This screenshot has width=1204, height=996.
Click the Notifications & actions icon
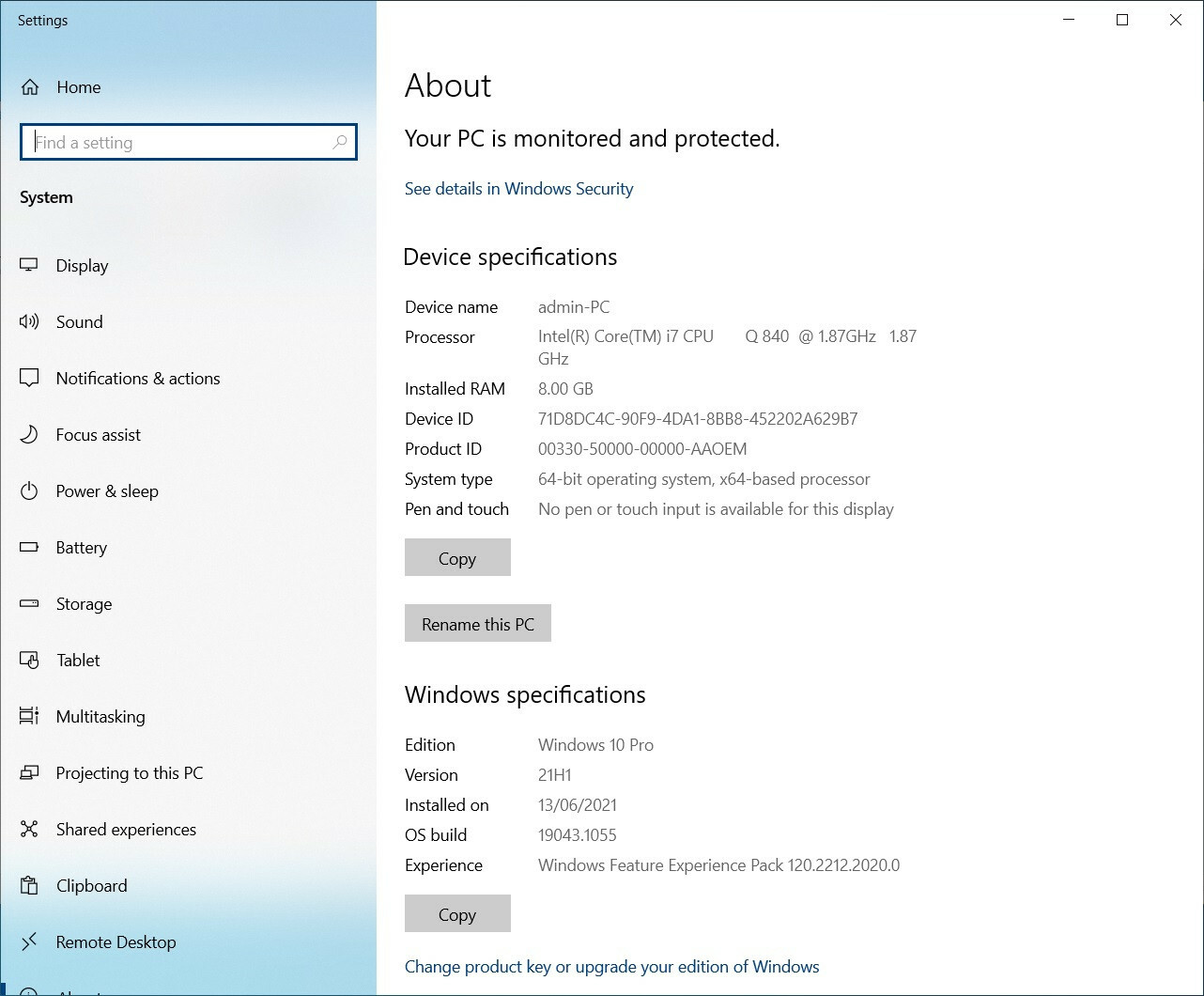(x=29, y=379)
